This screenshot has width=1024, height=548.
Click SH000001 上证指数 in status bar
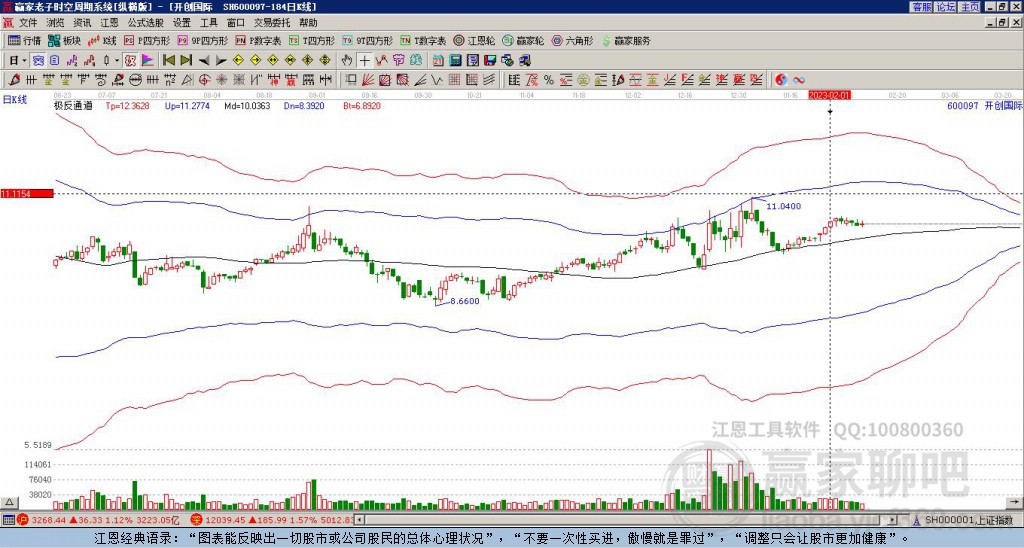point(969,520)
